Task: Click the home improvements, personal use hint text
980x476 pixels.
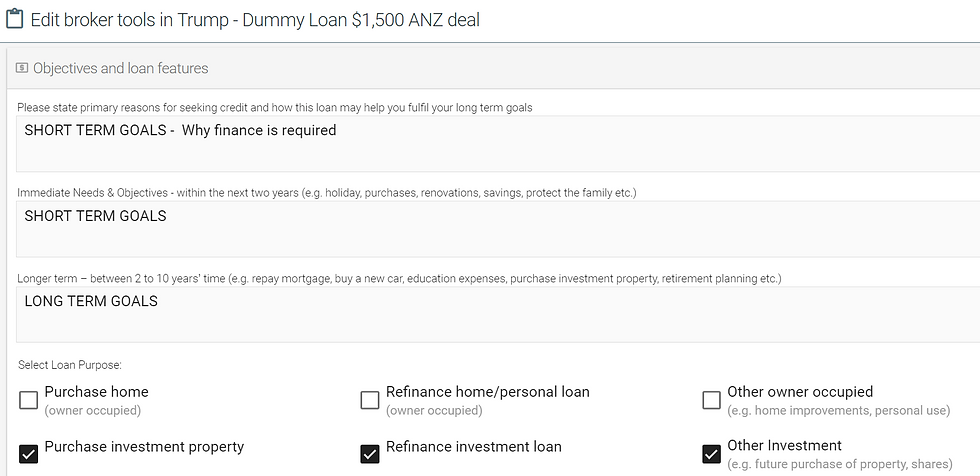Action: coord(839,410)
